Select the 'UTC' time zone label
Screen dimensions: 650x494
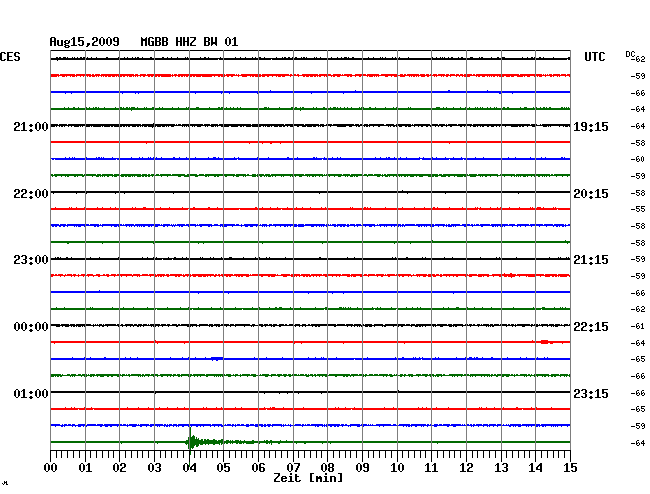[x=594, y=57]
